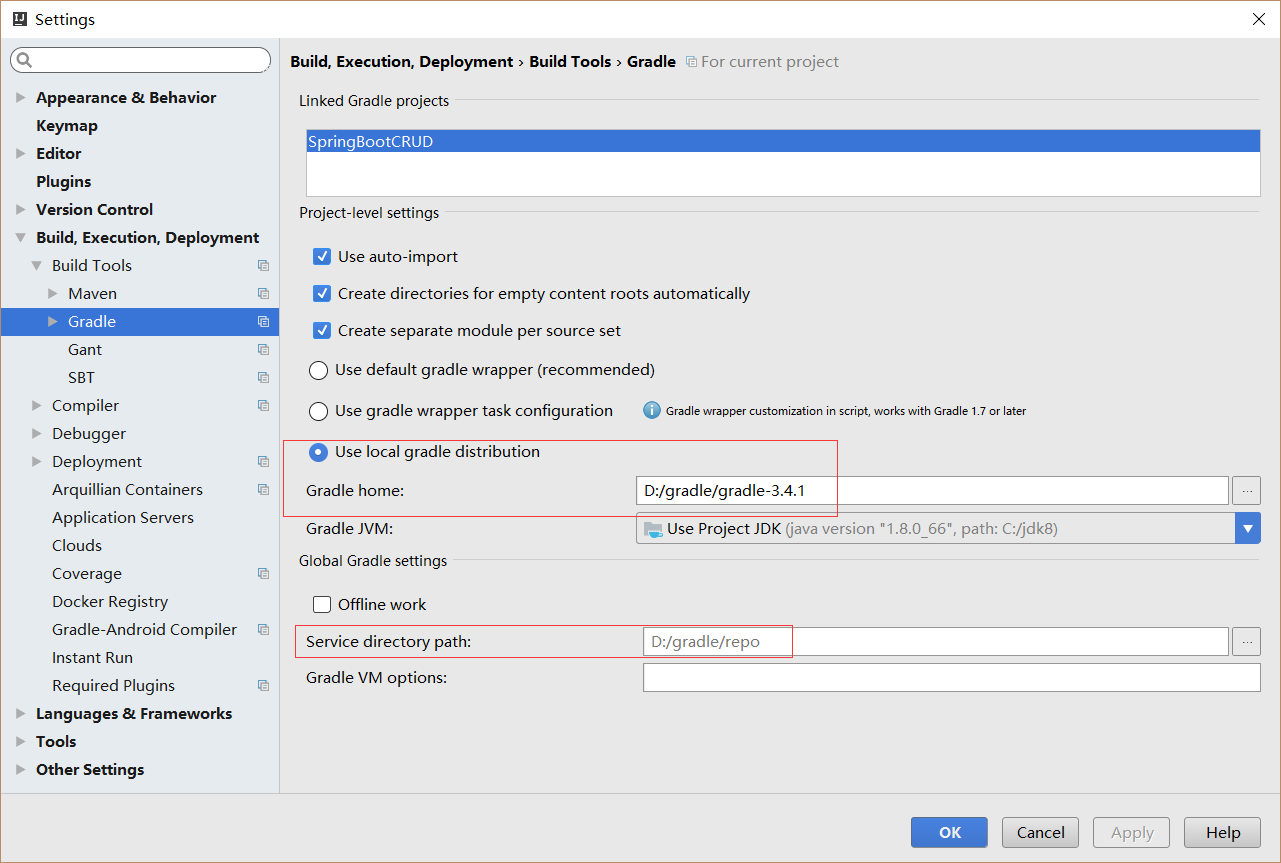Expand the Deployment node arrow
The height and width of the screenshot is (863, 1281).
(37, 462)
